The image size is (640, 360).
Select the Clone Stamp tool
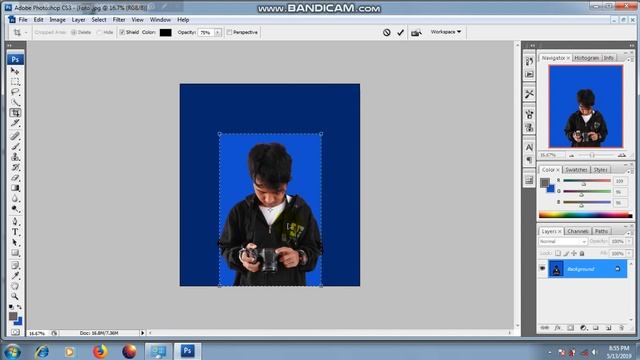click(x=15, y=157)
